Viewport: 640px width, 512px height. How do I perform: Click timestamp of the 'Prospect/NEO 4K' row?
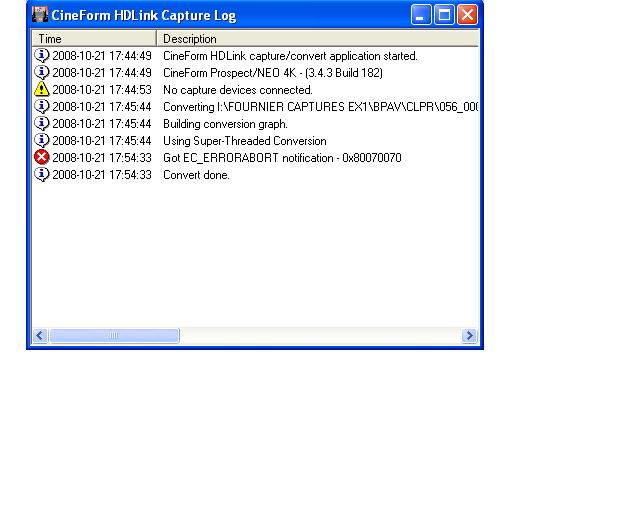tap(102, 73)
